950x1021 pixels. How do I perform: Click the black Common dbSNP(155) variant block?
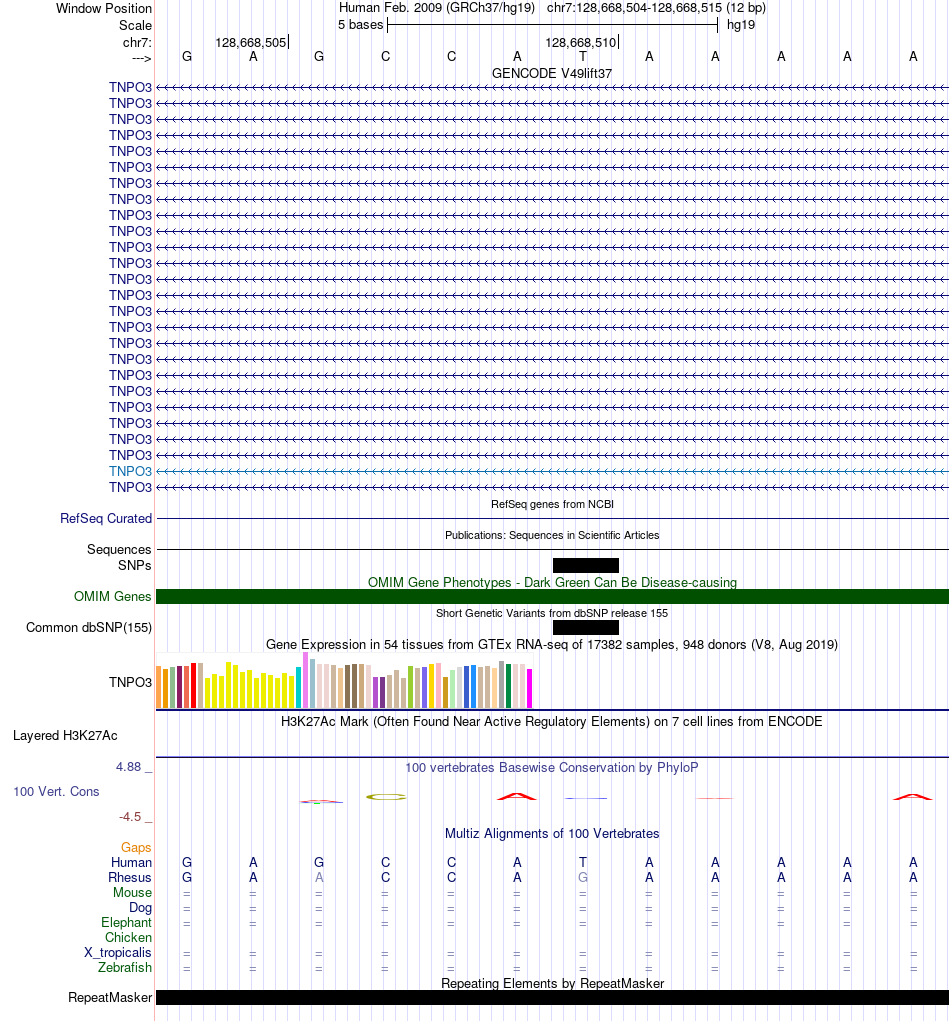tap(585, 628)
